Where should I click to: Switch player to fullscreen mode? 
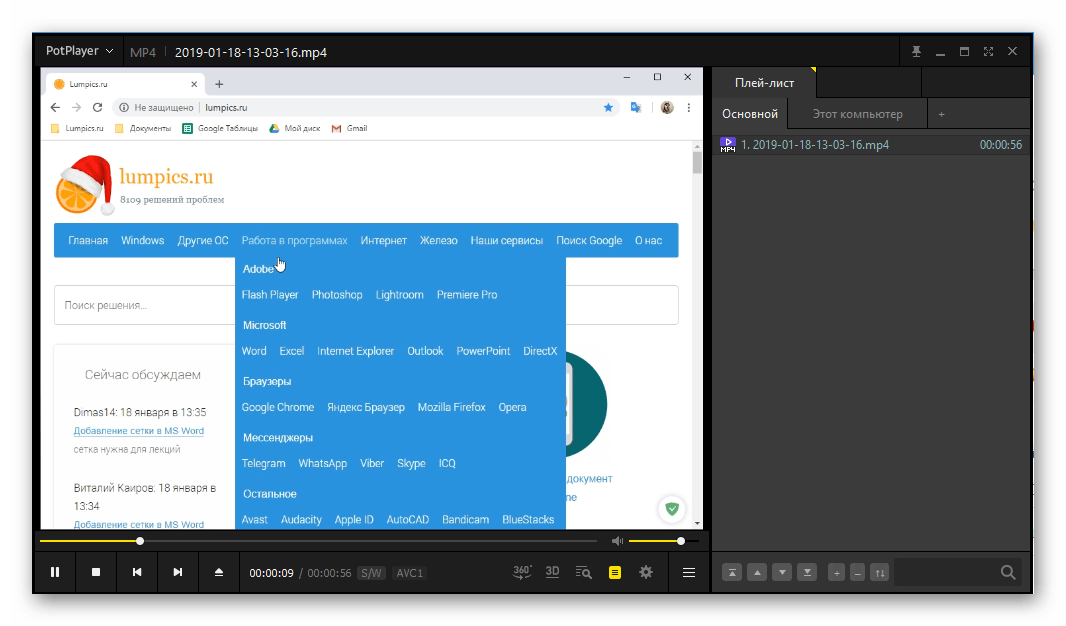(988, 52)
